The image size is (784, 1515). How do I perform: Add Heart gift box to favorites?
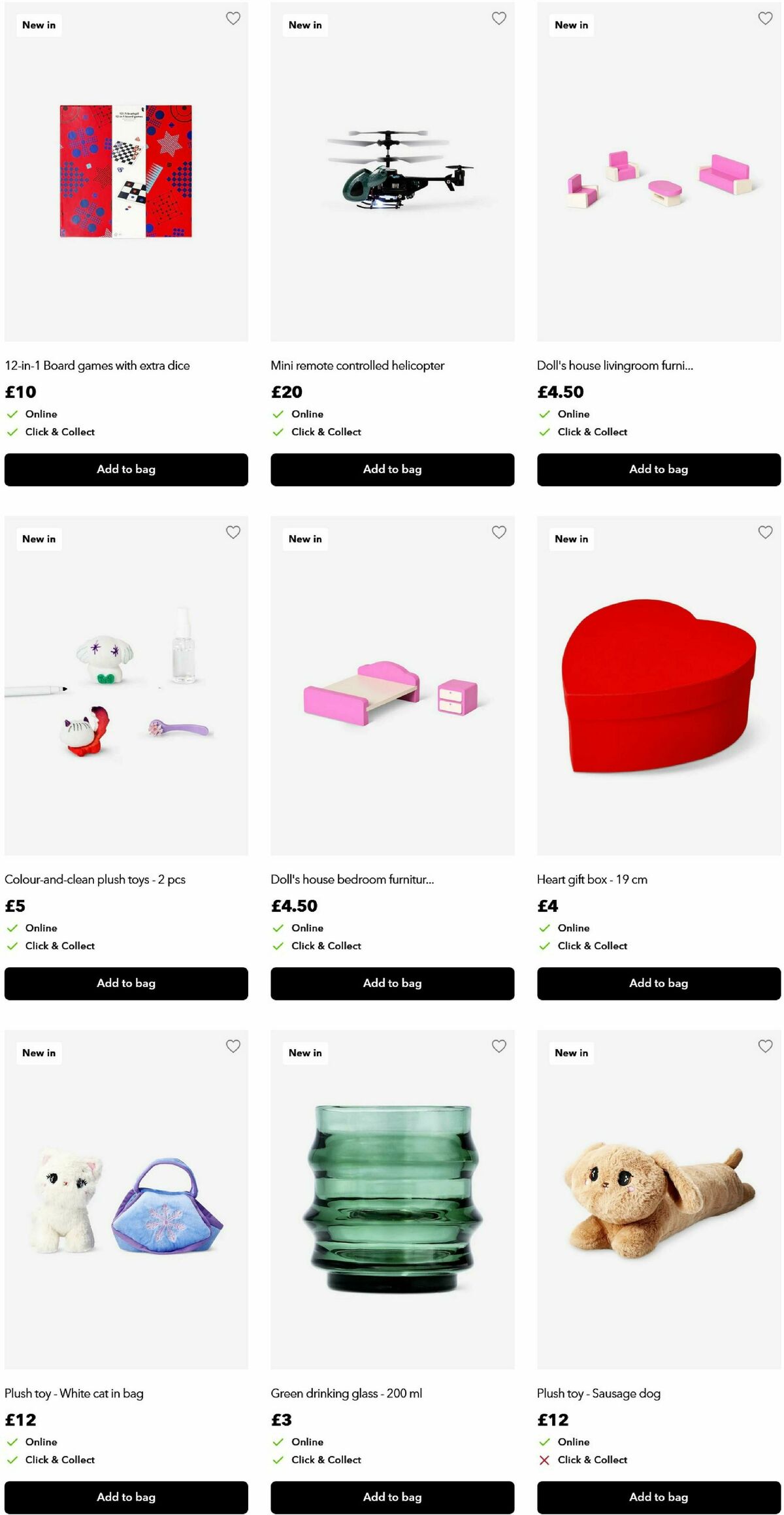point(765,532)
